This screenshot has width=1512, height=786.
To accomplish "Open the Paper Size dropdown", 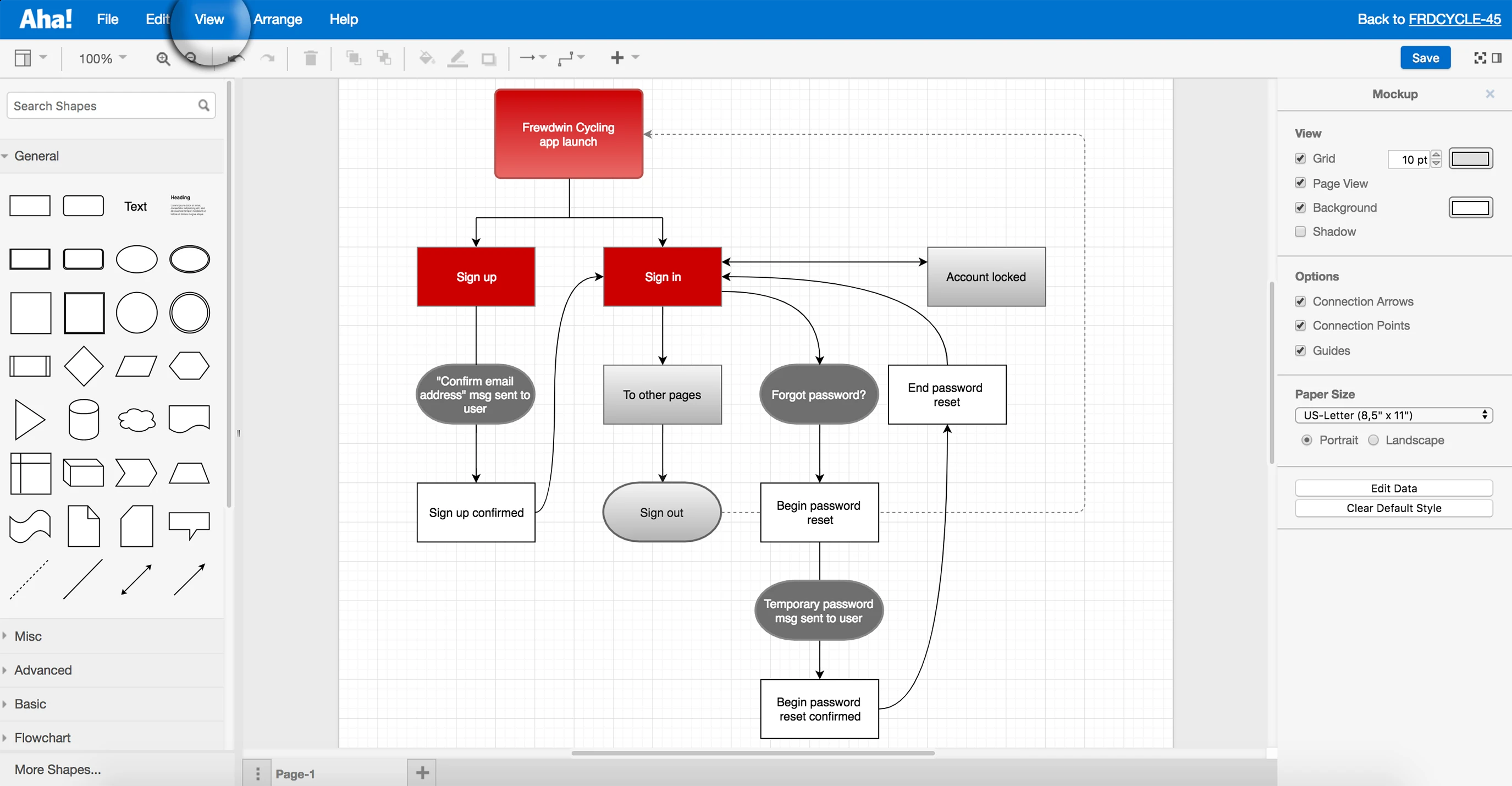I will pyautogui.click(x=1393, y=416).
